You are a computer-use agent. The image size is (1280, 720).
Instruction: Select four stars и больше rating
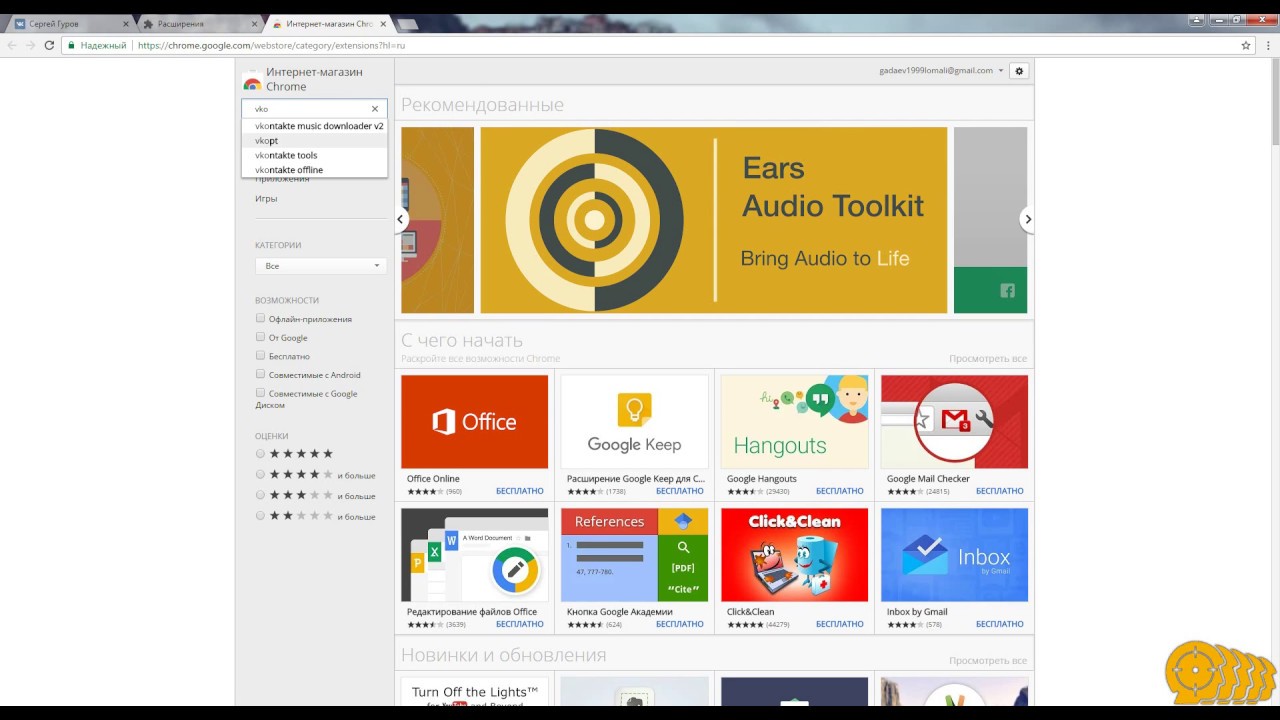(261, 475)
